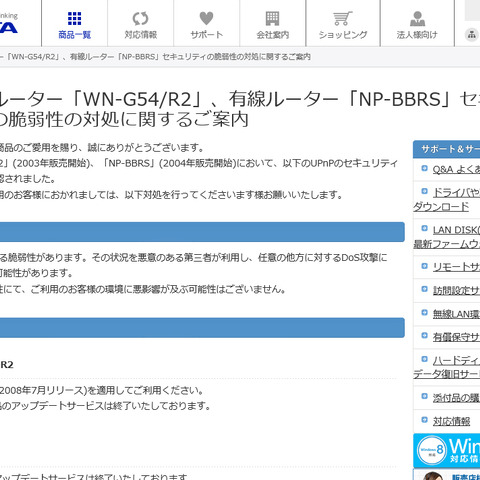Viewport: 480px width, 480px height.
Task: Click the Windows 8 対応情報 banner
Action: coord(447,451)
